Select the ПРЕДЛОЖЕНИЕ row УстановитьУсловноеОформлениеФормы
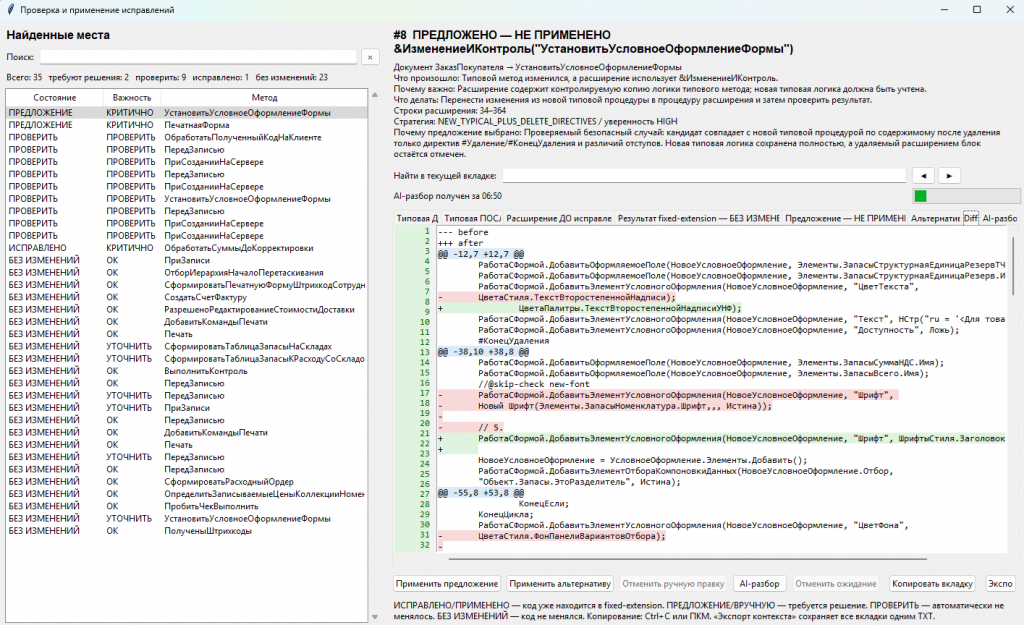Screen dimensions: 1024x625 click(187, 113)
